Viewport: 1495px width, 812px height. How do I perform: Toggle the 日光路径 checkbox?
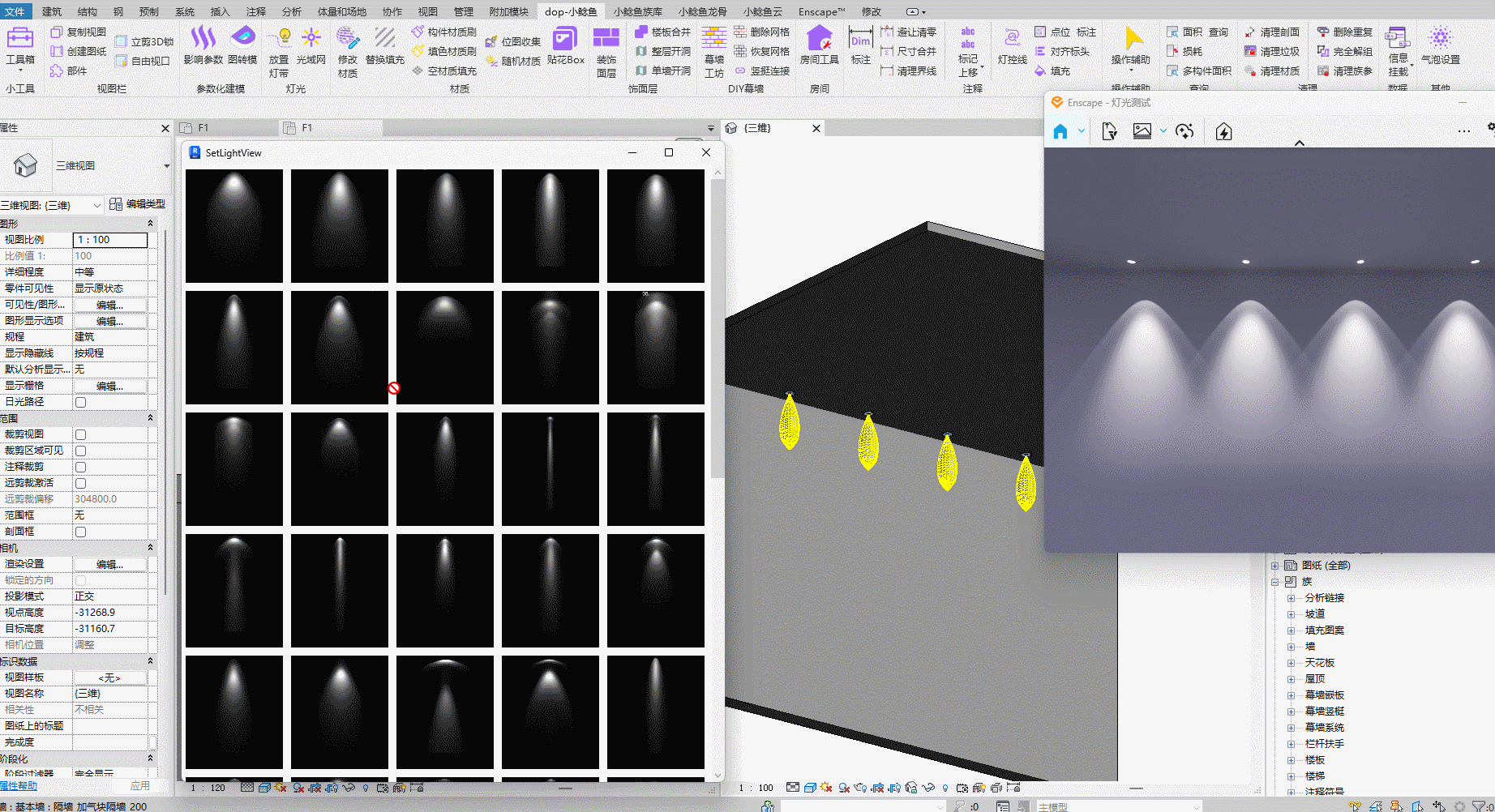[80, 402]
